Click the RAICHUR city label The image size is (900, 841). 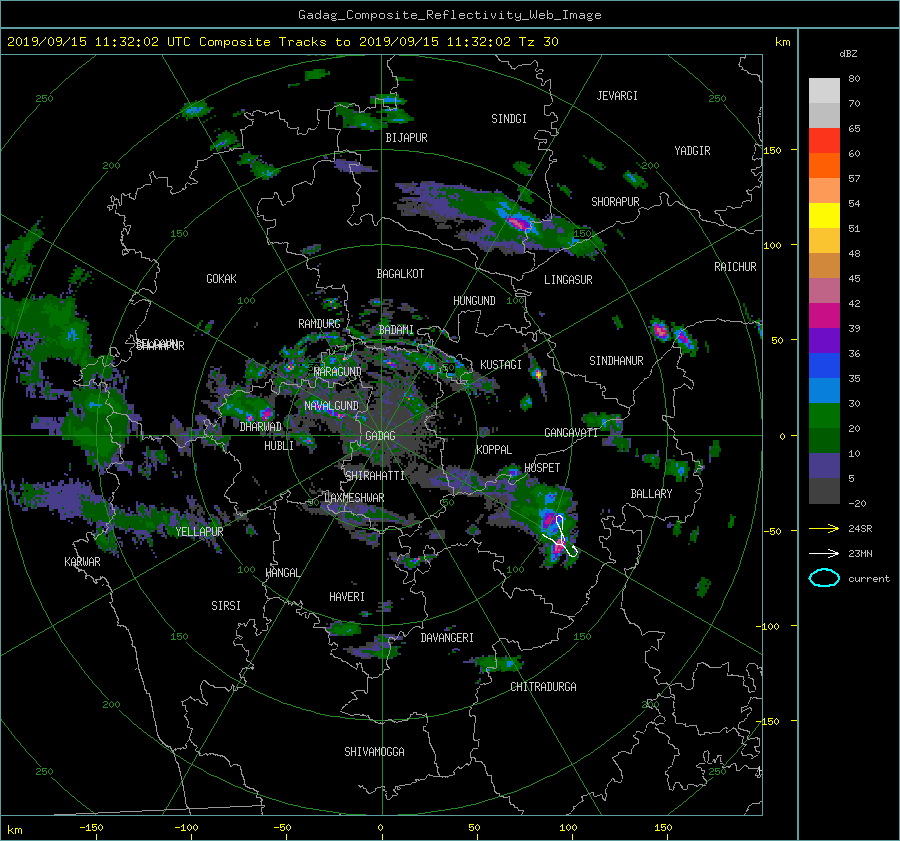click(735, 267)
